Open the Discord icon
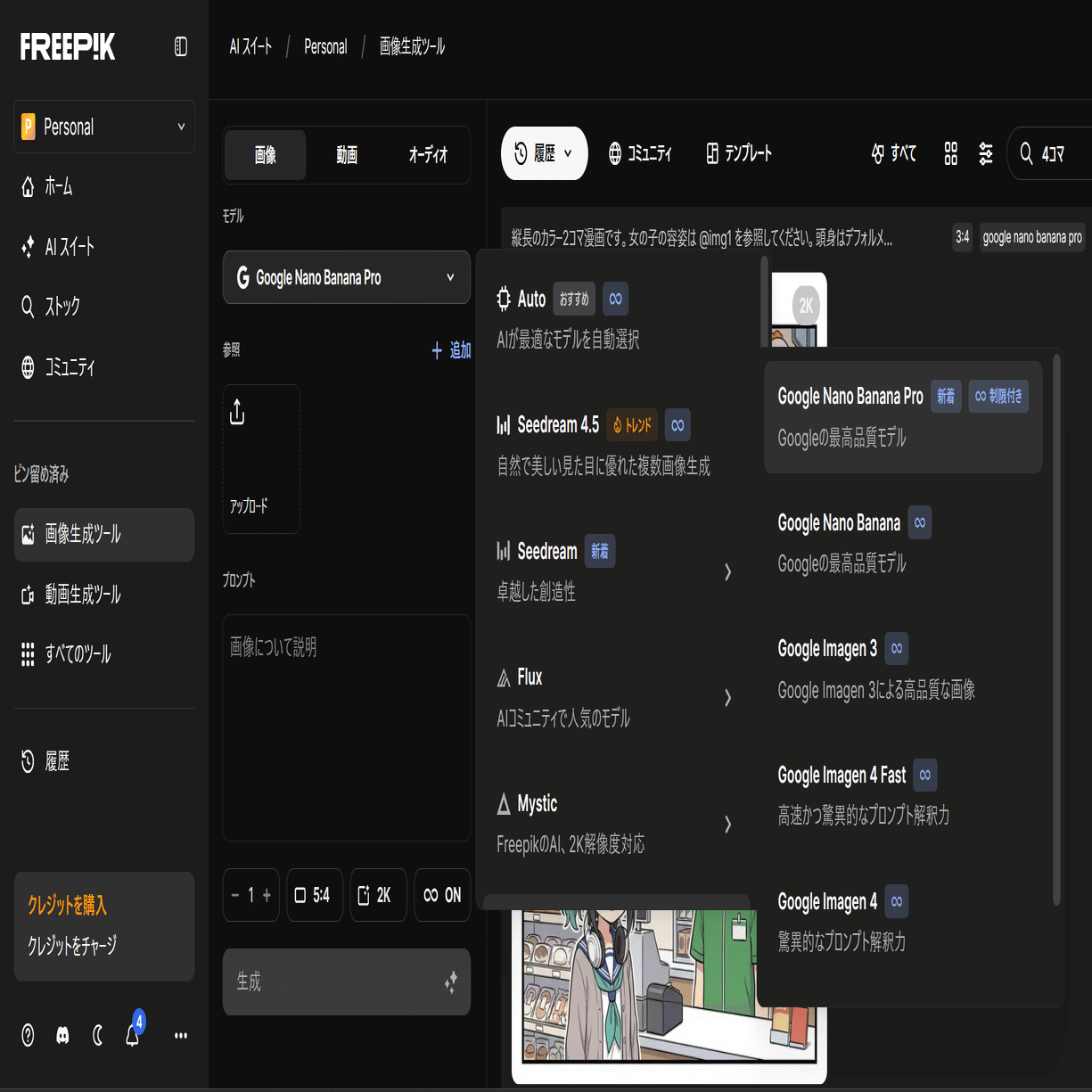 [x=62, y=1035]
